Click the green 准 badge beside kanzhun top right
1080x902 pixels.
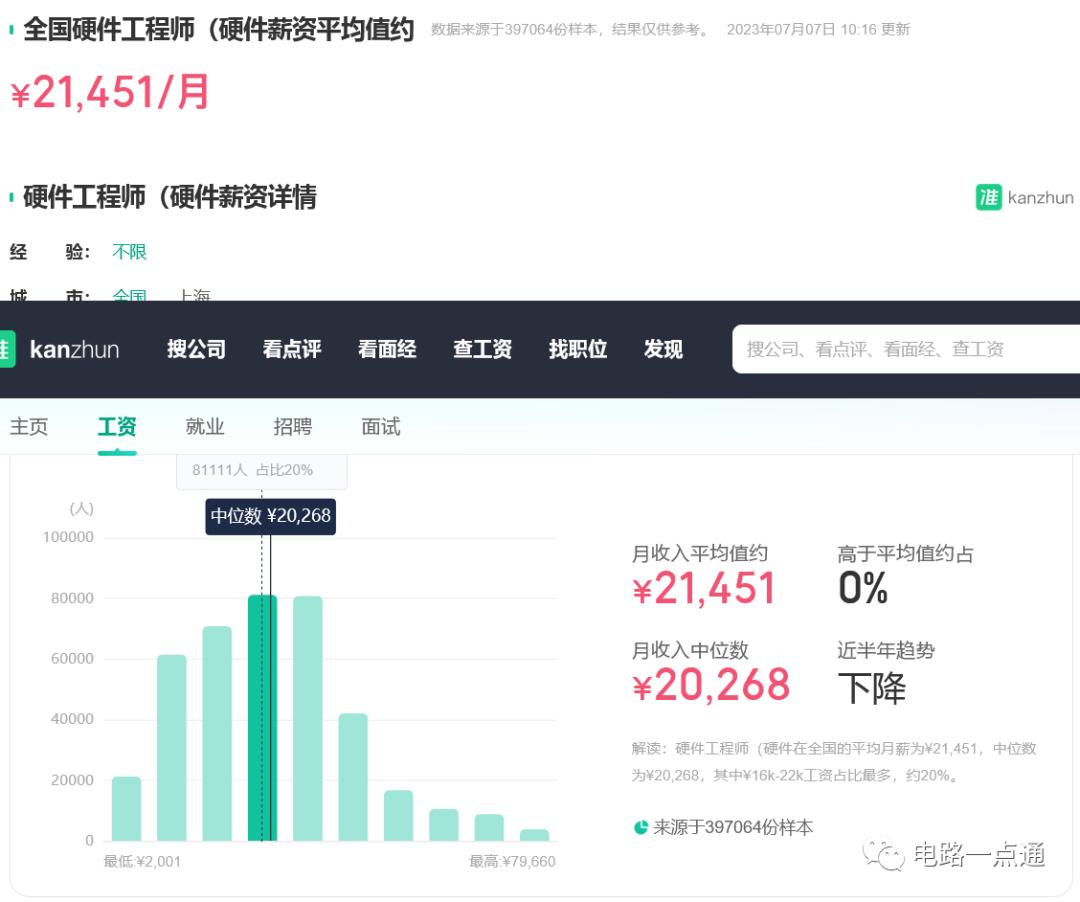click(988, 197)
